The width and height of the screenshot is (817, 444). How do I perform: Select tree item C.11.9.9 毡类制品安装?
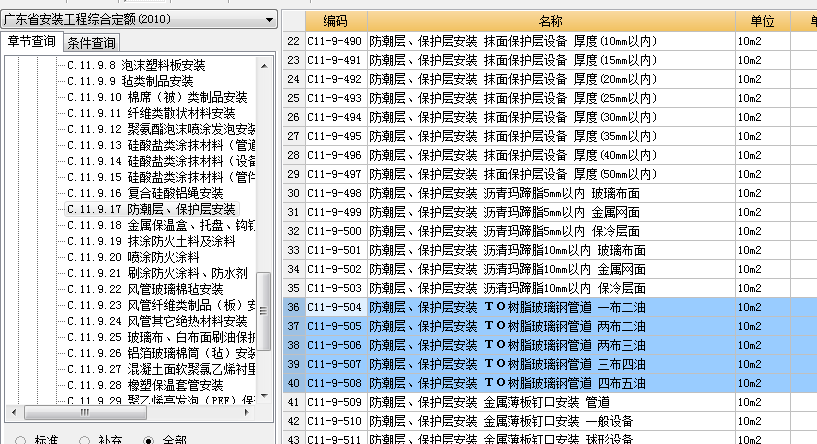pos(130,81)
